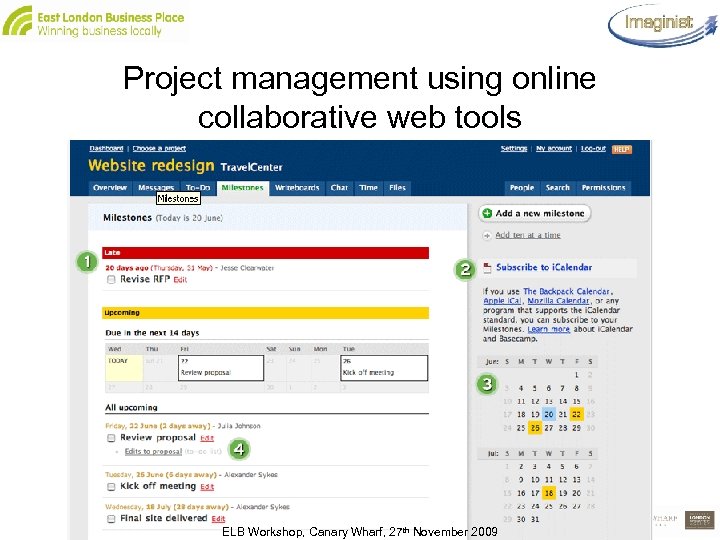Viewport: 720px width, 540px height.
Task: Open the Settings link
Action: [x=514, y=148]
